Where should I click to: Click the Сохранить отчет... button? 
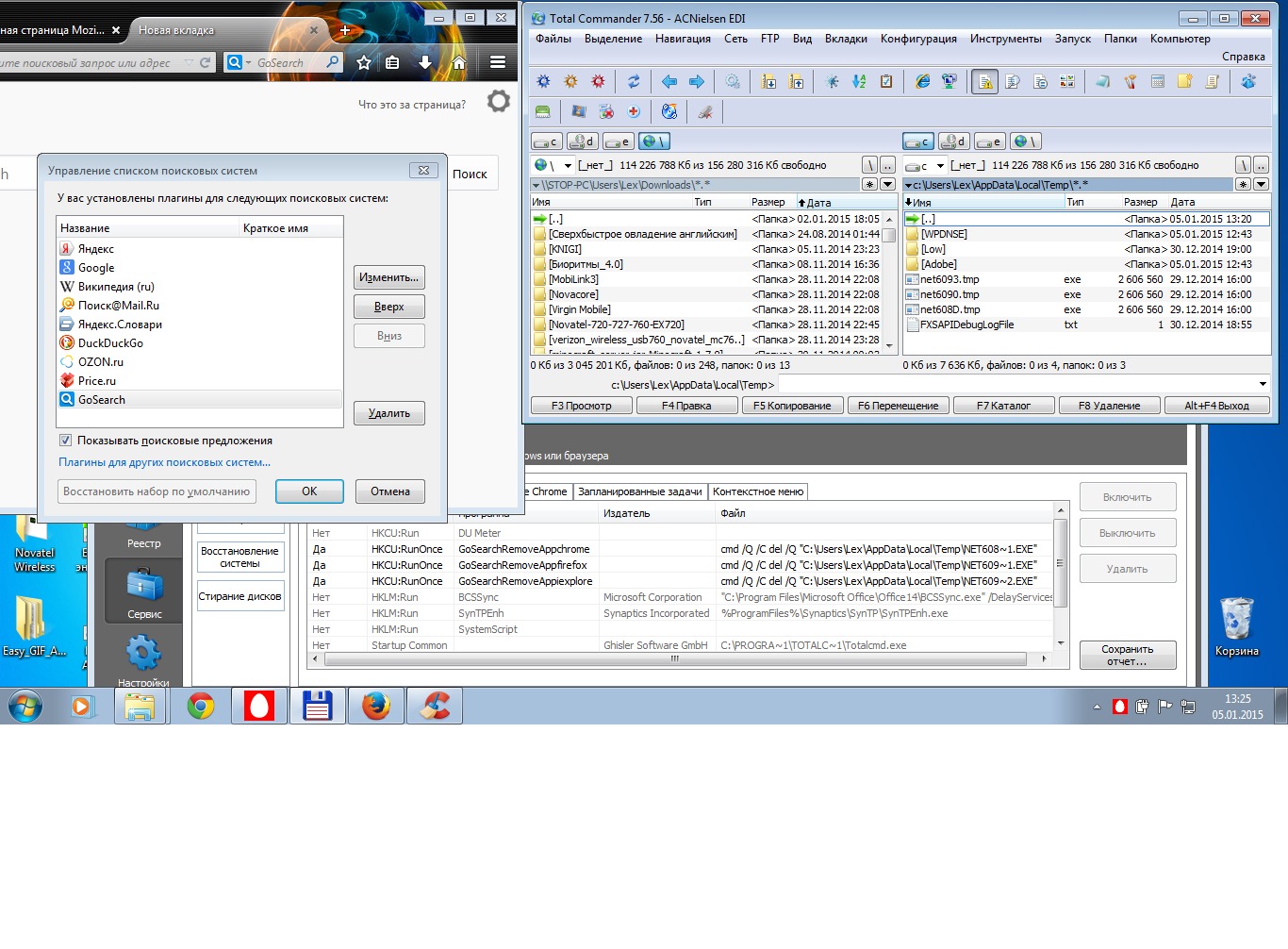(1128, 655)
